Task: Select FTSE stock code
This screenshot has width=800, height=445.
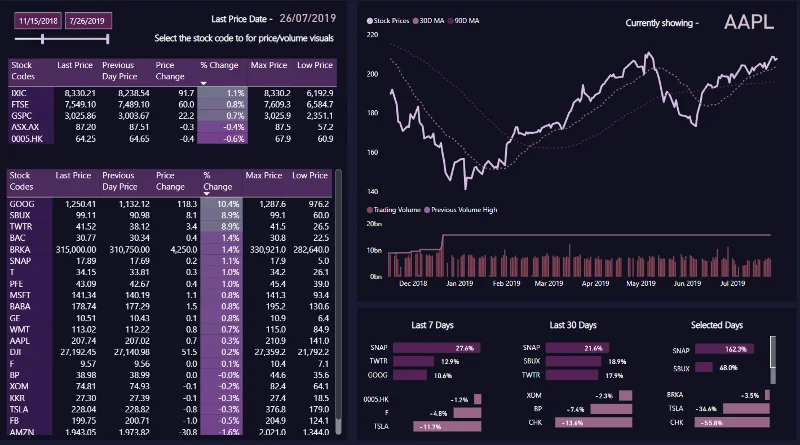Action: coord(18,105)
